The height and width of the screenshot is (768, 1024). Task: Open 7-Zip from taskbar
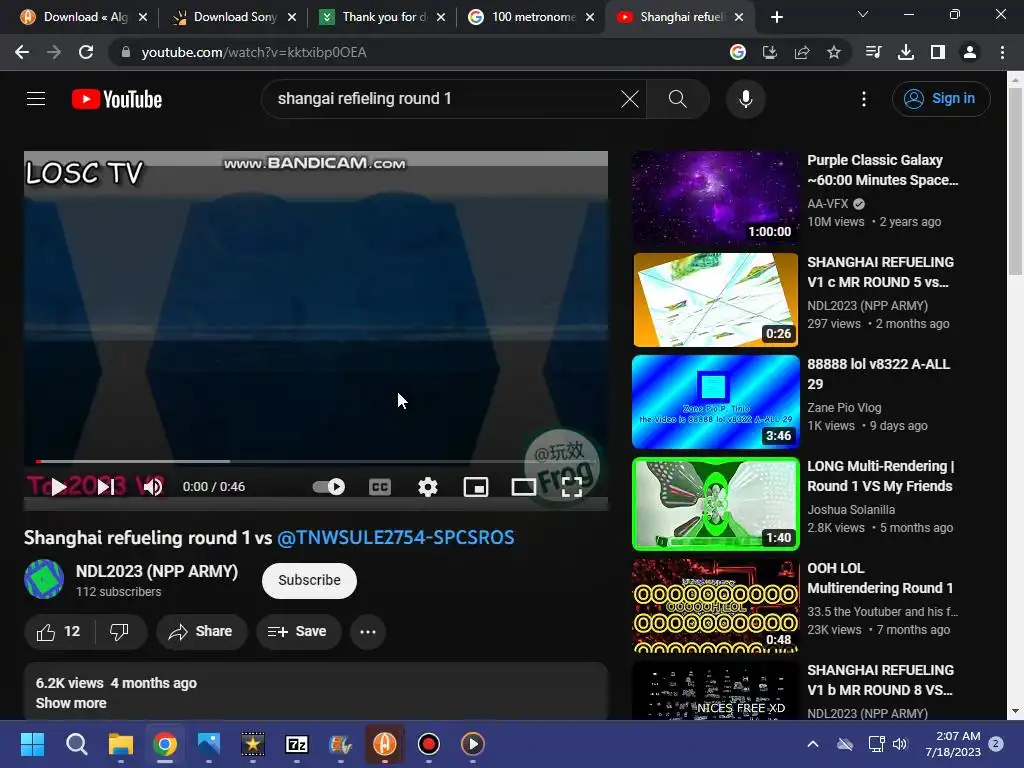297,744
